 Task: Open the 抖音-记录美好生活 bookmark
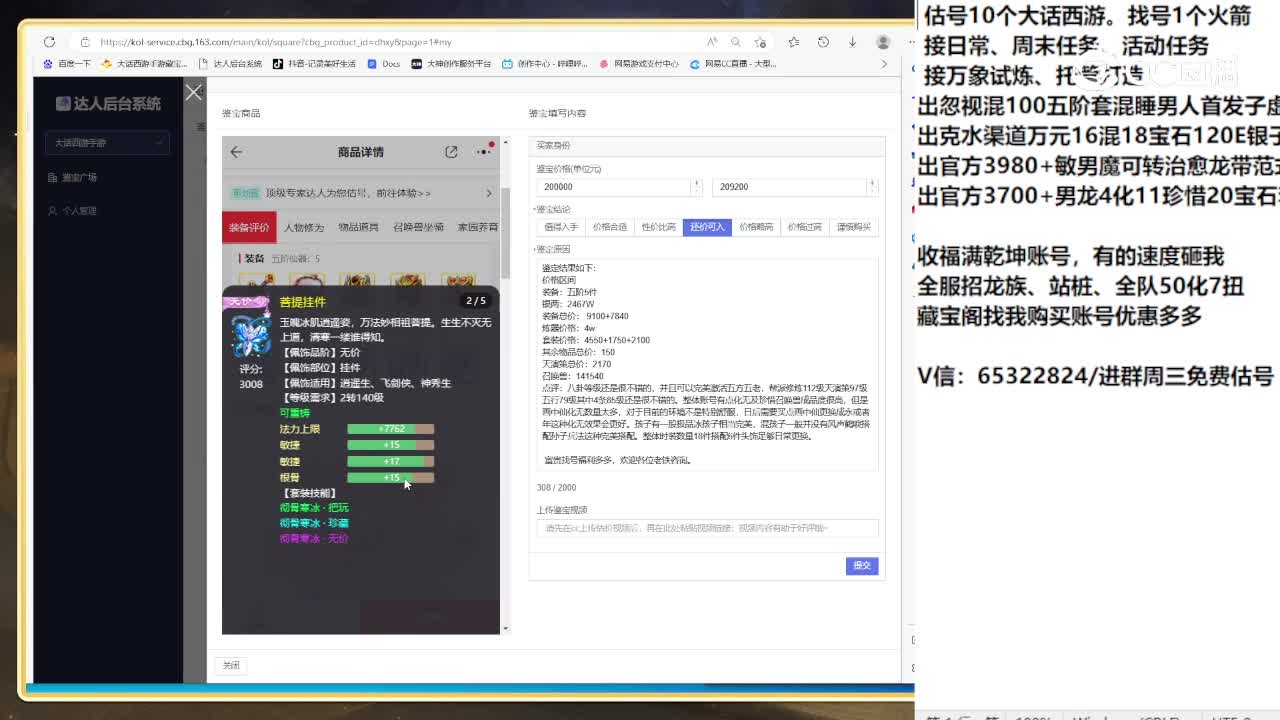point(315,64)
